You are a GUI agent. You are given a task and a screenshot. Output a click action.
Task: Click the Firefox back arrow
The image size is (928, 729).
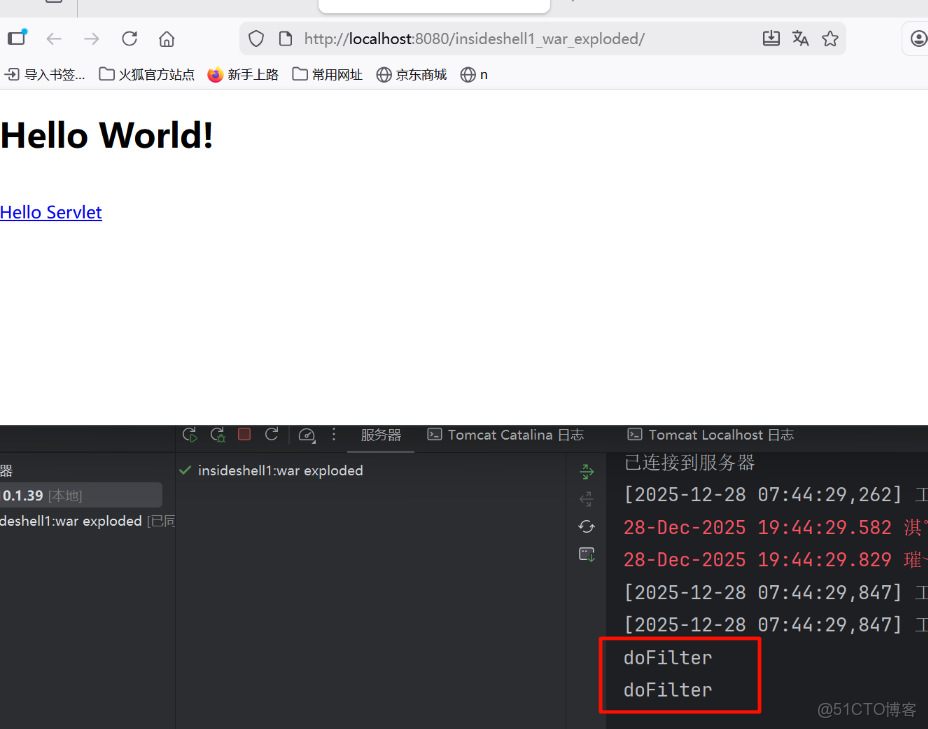coord(54,39)
